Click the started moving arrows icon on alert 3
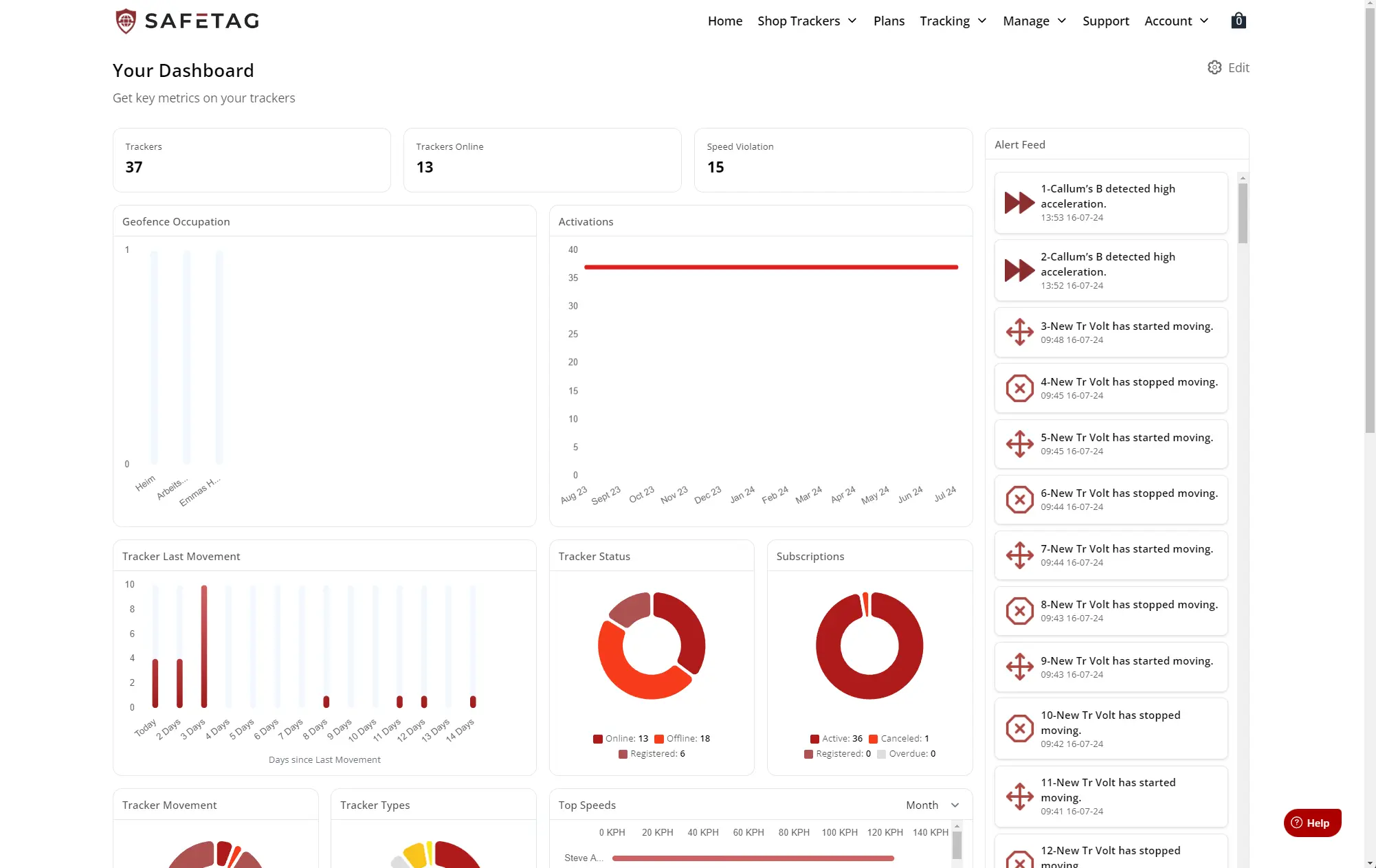This screenshot has height=868, width=1376. pos(1019,332)
